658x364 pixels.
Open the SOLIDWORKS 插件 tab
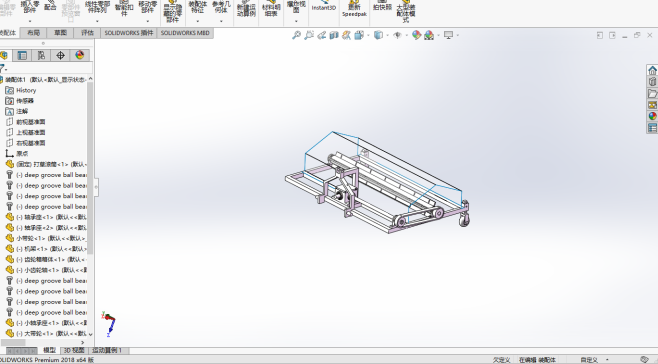coord(129,33)
